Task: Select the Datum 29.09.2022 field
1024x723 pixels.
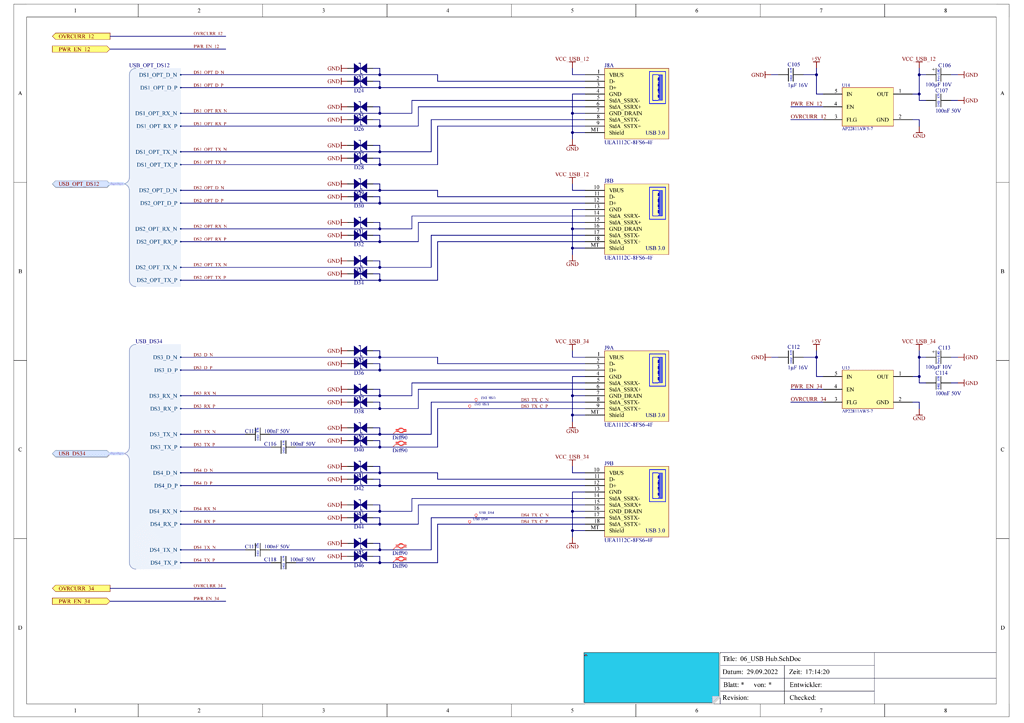Action: [x=752, y=671]
